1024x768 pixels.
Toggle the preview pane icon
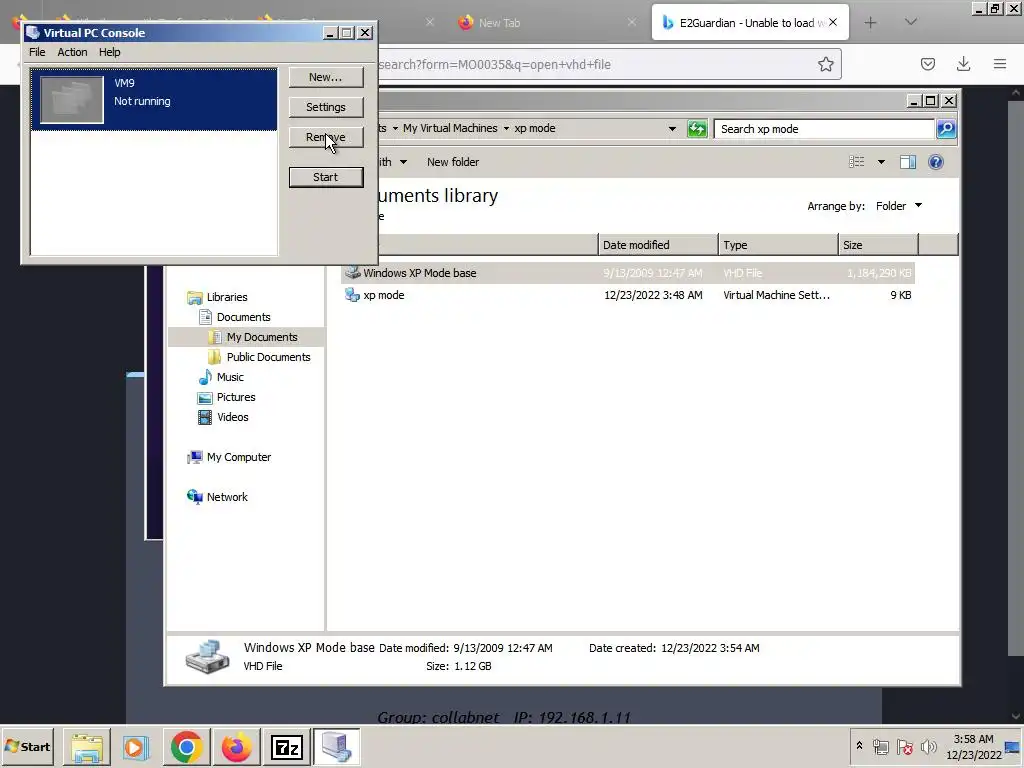point(908,162)
